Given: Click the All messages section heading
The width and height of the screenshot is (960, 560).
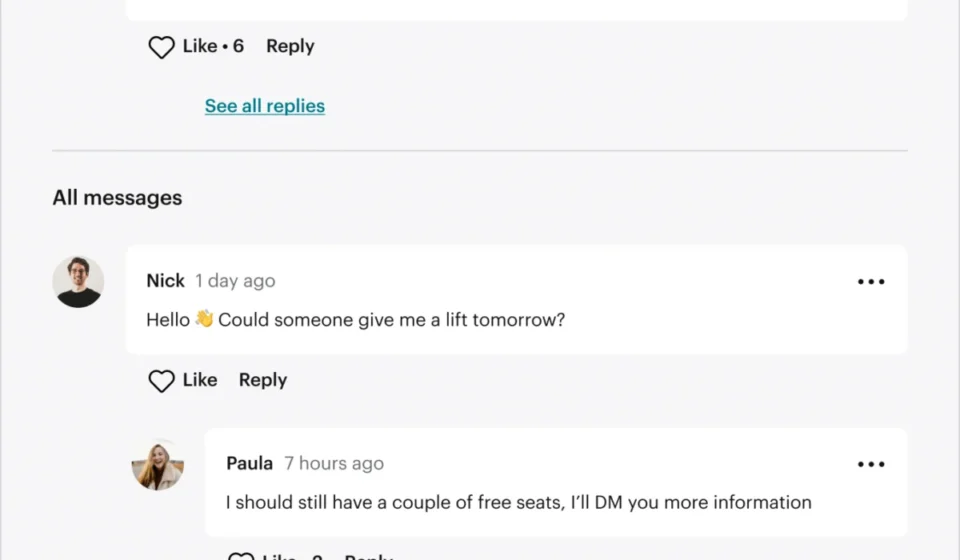Looking at the screenshot, I should pyautogui.click(x=117, y=198).
